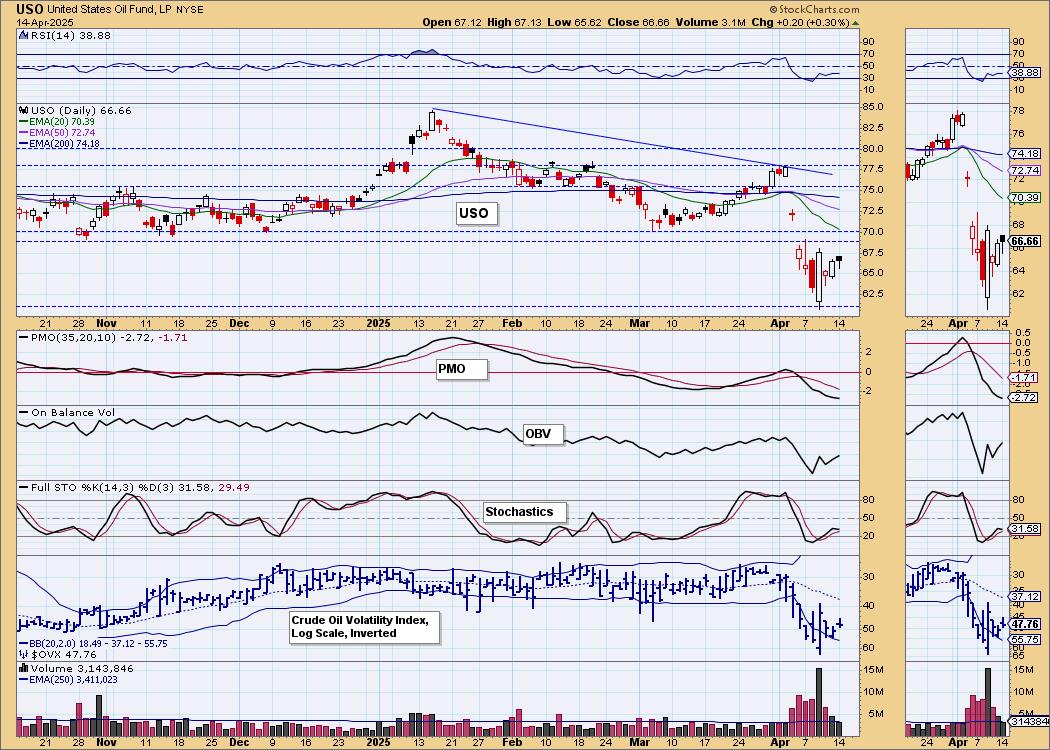
Task: Click the 70.39 price tag on right
Action: click(1026, 198)
